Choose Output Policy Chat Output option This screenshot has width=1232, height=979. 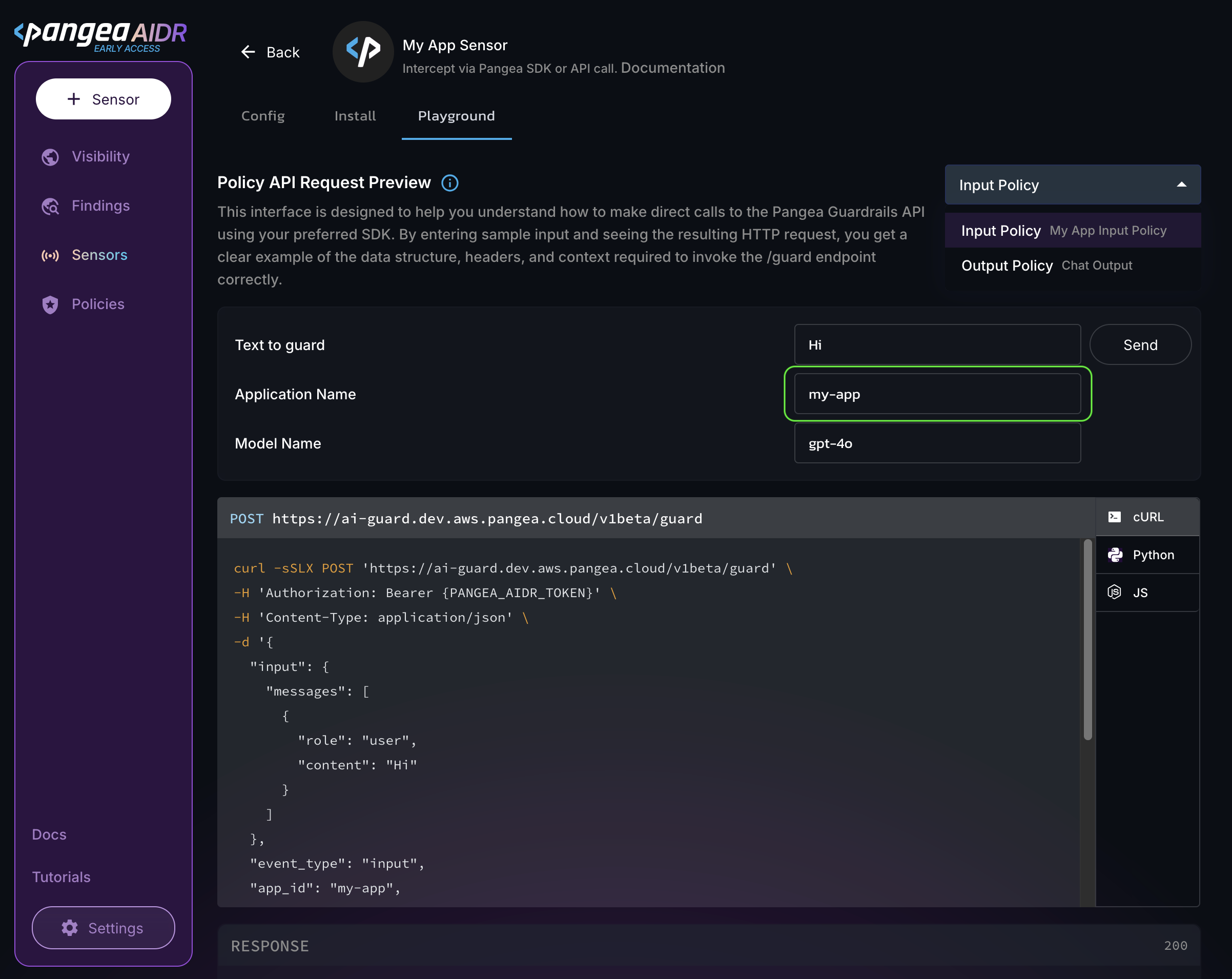tap(1073, 265)
